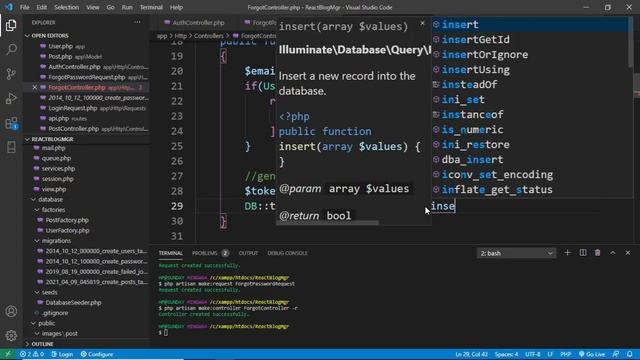Click the Go Live status bar button
The image size is (640, 360).
pyautogui.click(x=592, y=354)
